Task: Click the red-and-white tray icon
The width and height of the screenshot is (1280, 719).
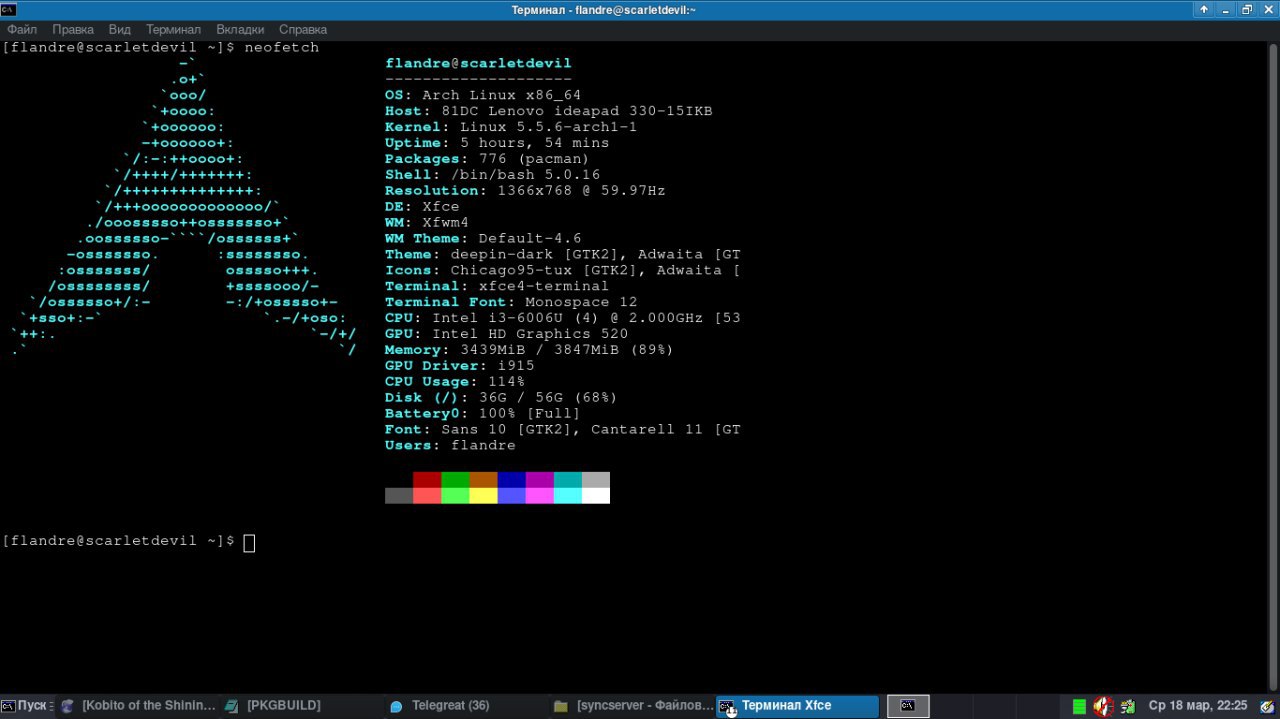Action: 1103,706
